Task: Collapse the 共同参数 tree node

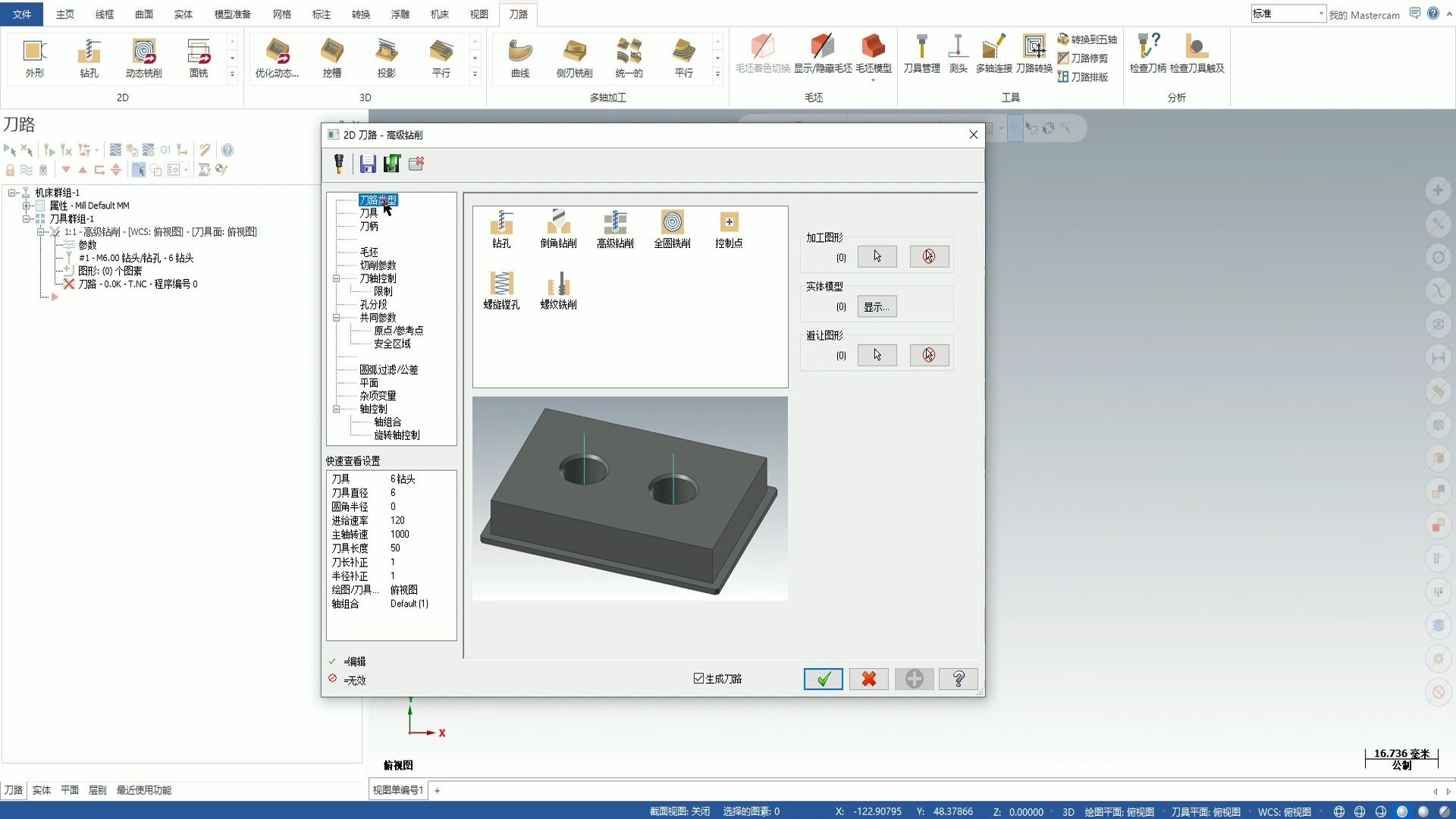Action: point(337,318)
